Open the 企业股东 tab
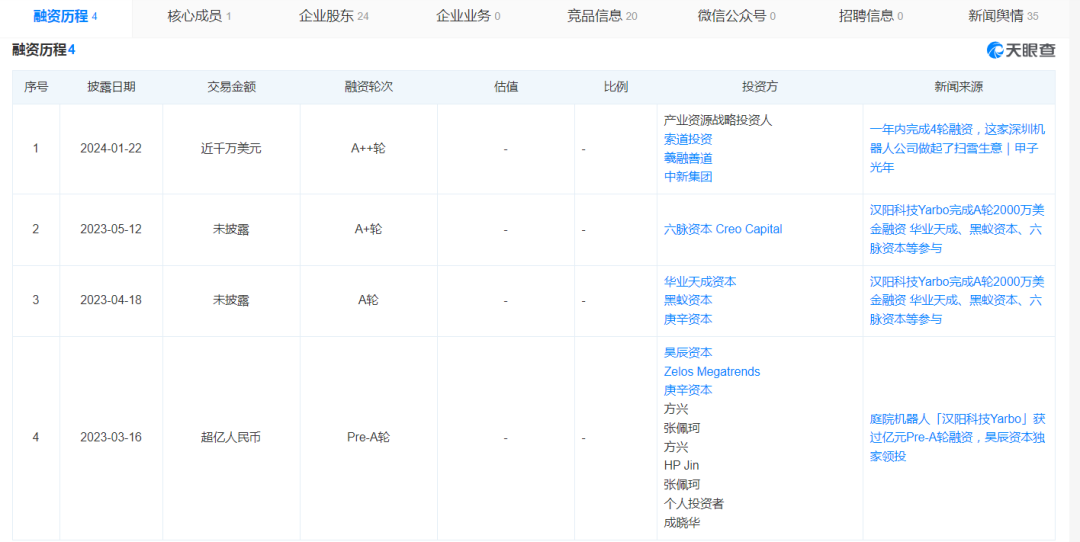Image resolution: width=1080 pixels, height=542 pixels. [334, 16]
